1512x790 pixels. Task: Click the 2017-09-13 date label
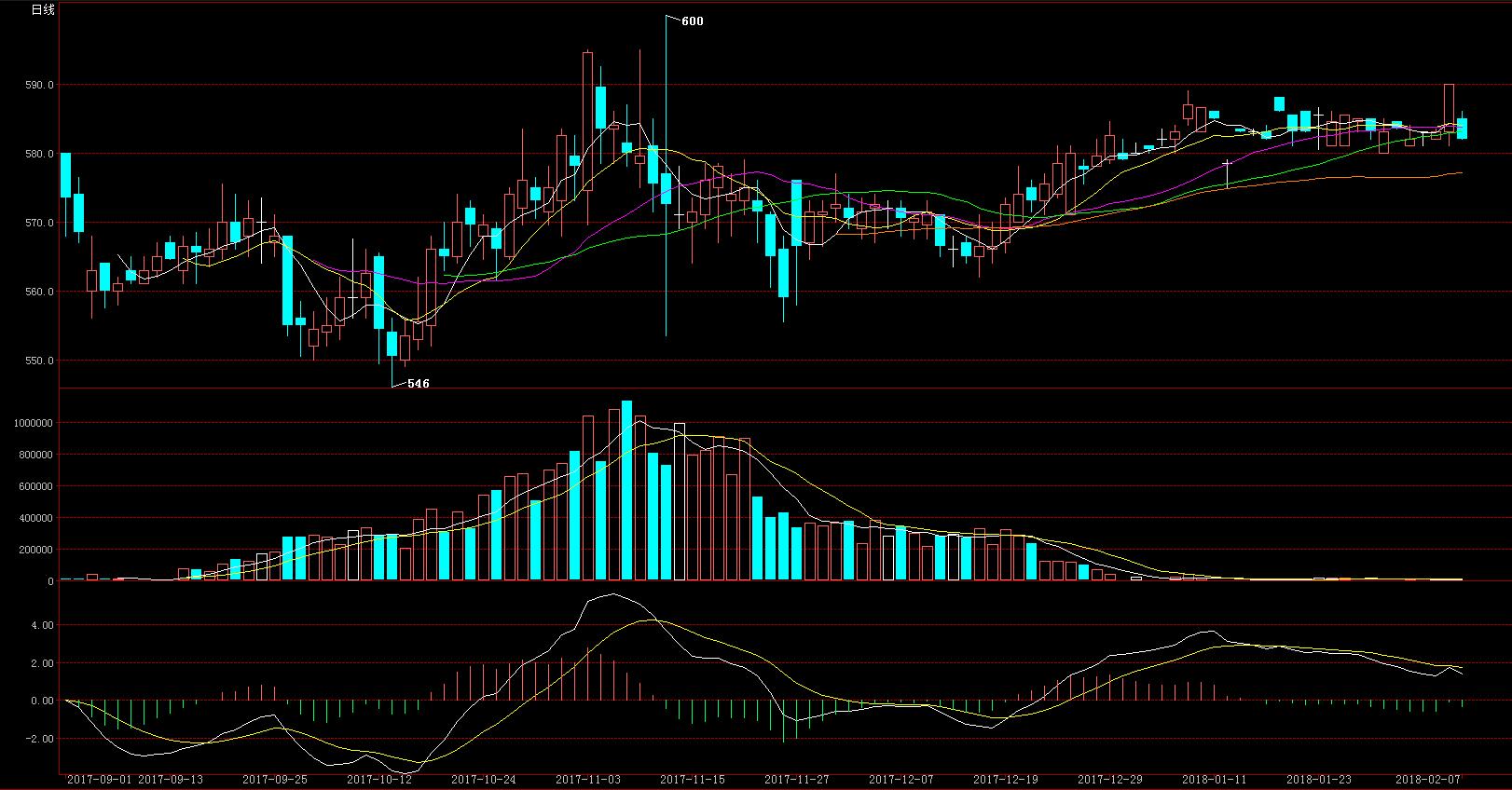point(170,780)
